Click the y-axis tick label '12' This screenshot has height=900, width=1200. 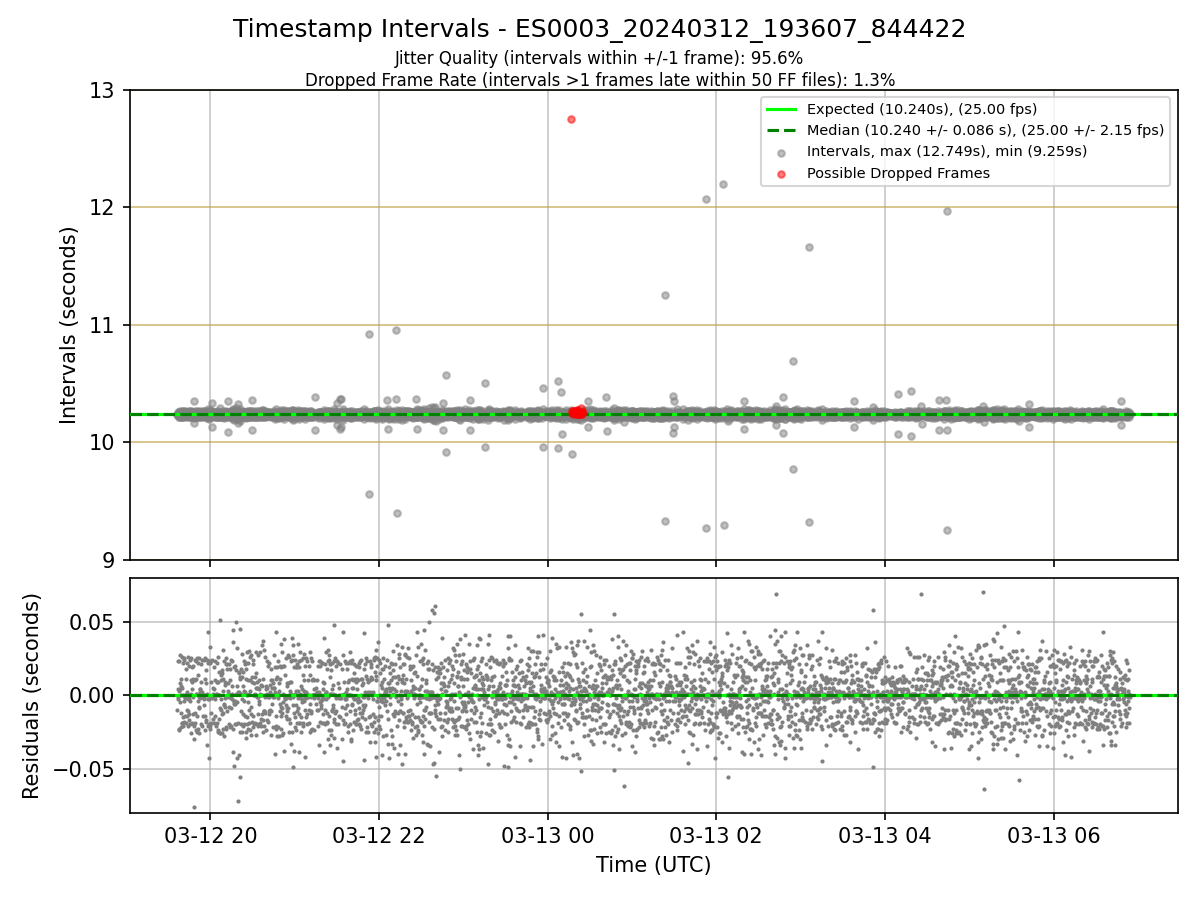pyautogui.click(x=104, y=208)
